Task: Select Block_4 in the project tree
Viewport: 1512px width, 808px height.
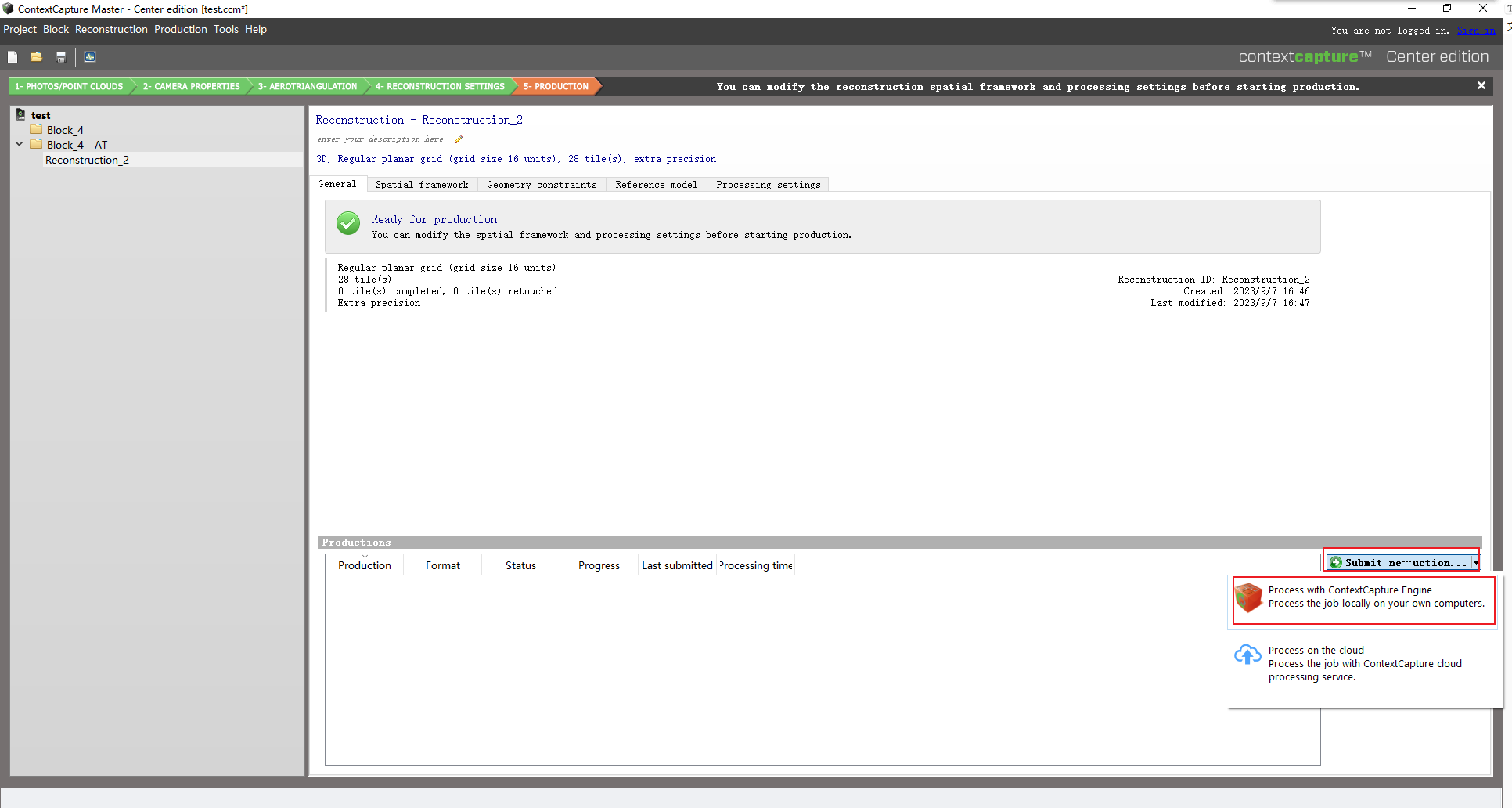Action: point(65,130)
